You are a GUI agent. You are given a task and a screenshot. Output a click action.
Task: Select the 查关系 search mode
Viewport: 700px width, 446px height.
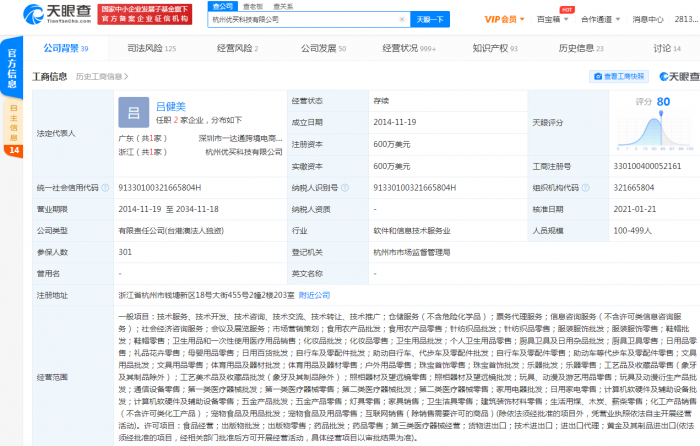click(283, 5)
